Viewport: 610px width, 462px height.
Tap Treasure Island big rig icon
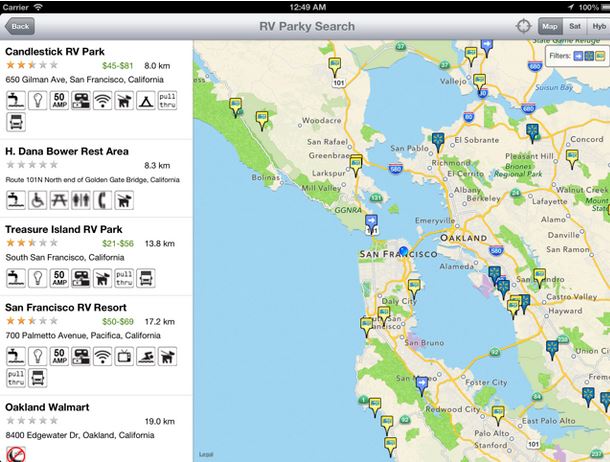146,278
